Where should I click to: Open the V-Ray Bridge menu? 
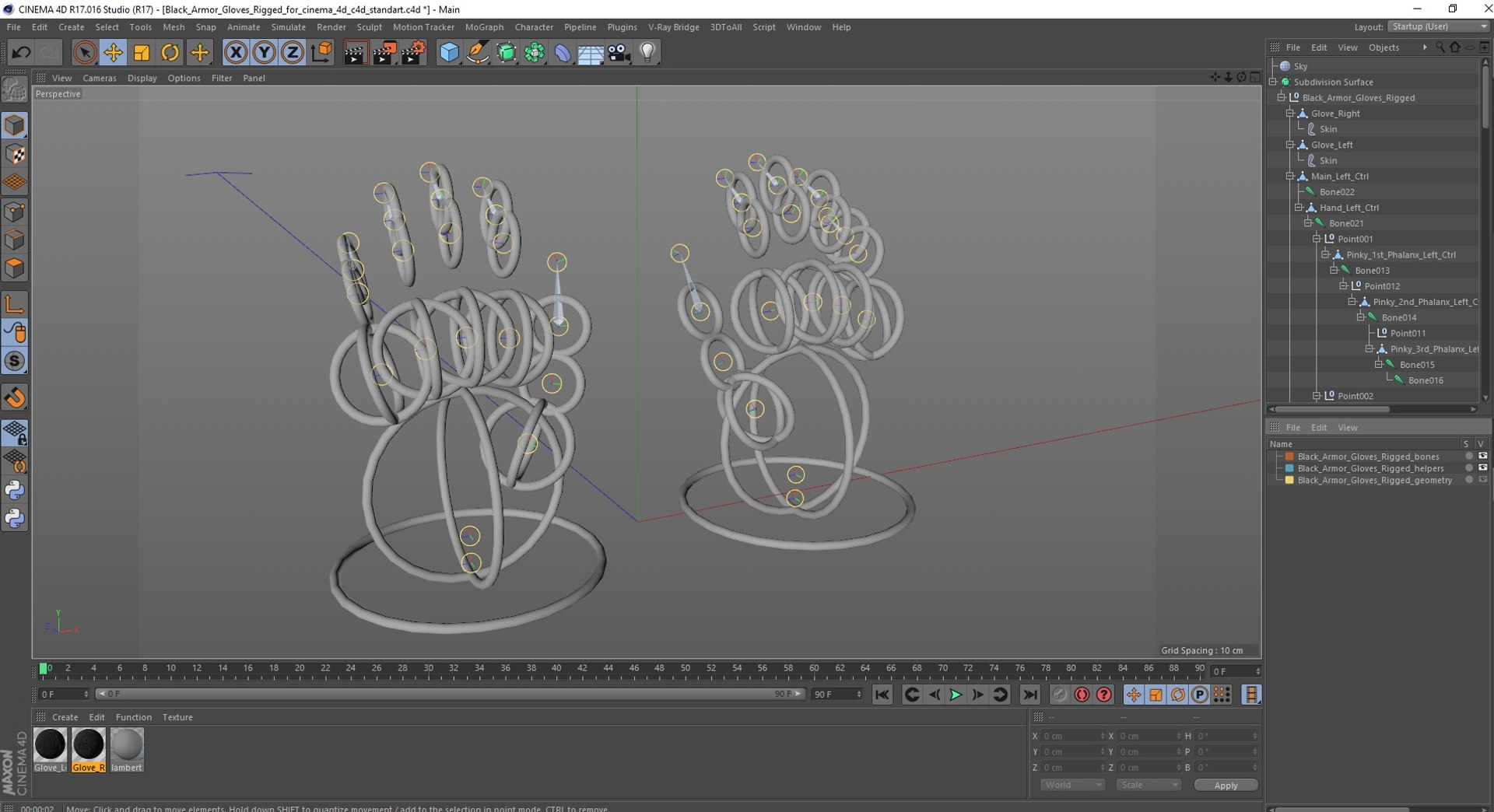tap(674, 27)
